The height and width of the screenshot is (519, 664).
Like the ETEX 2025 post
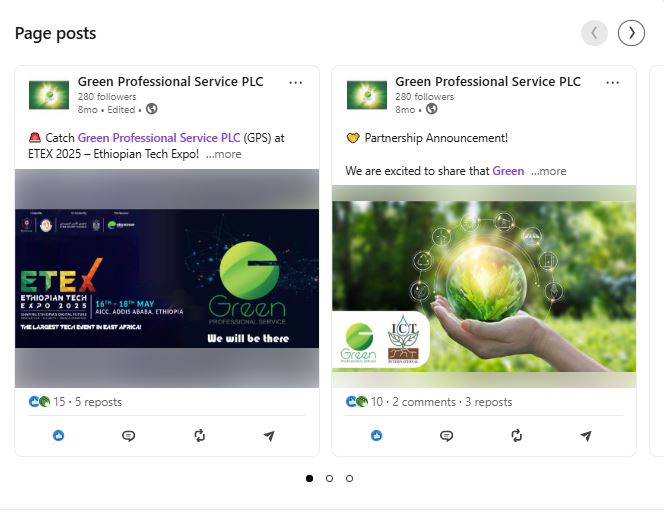point(58,435)
